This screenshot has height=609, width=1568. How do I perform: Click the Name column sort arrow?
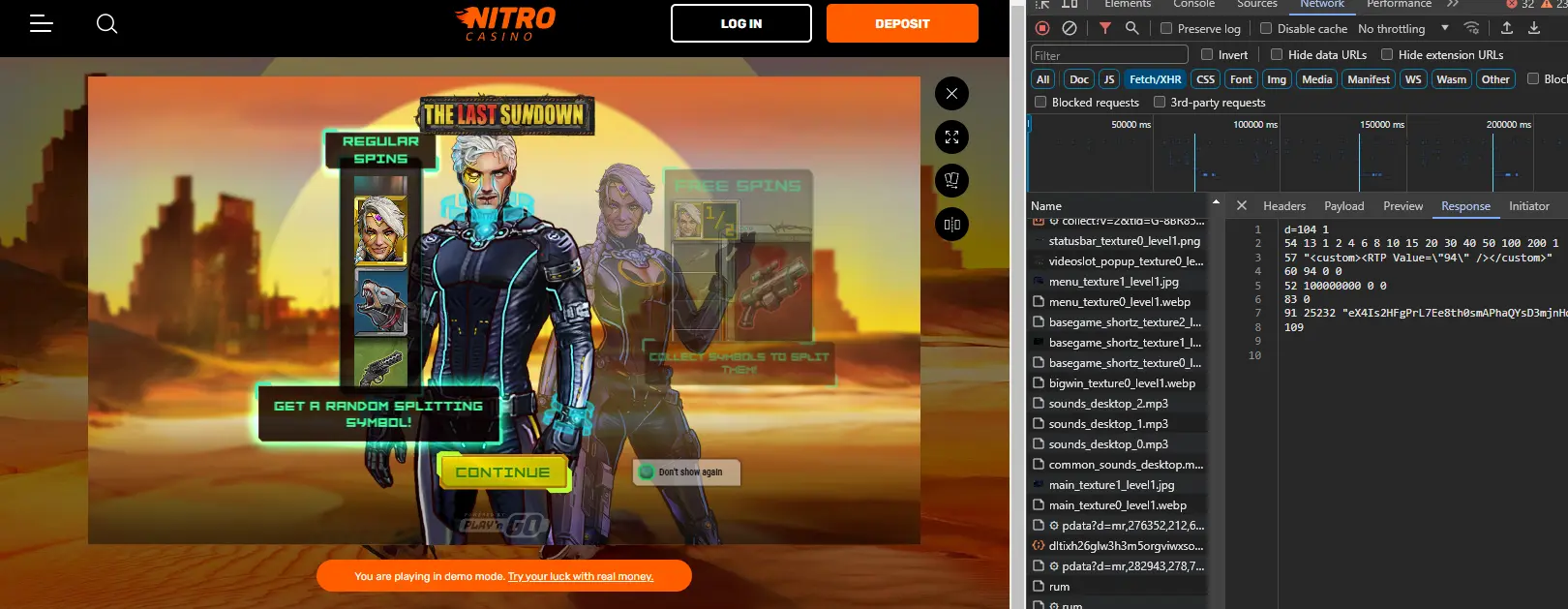pyautogui.click(x=1216, y=202)
